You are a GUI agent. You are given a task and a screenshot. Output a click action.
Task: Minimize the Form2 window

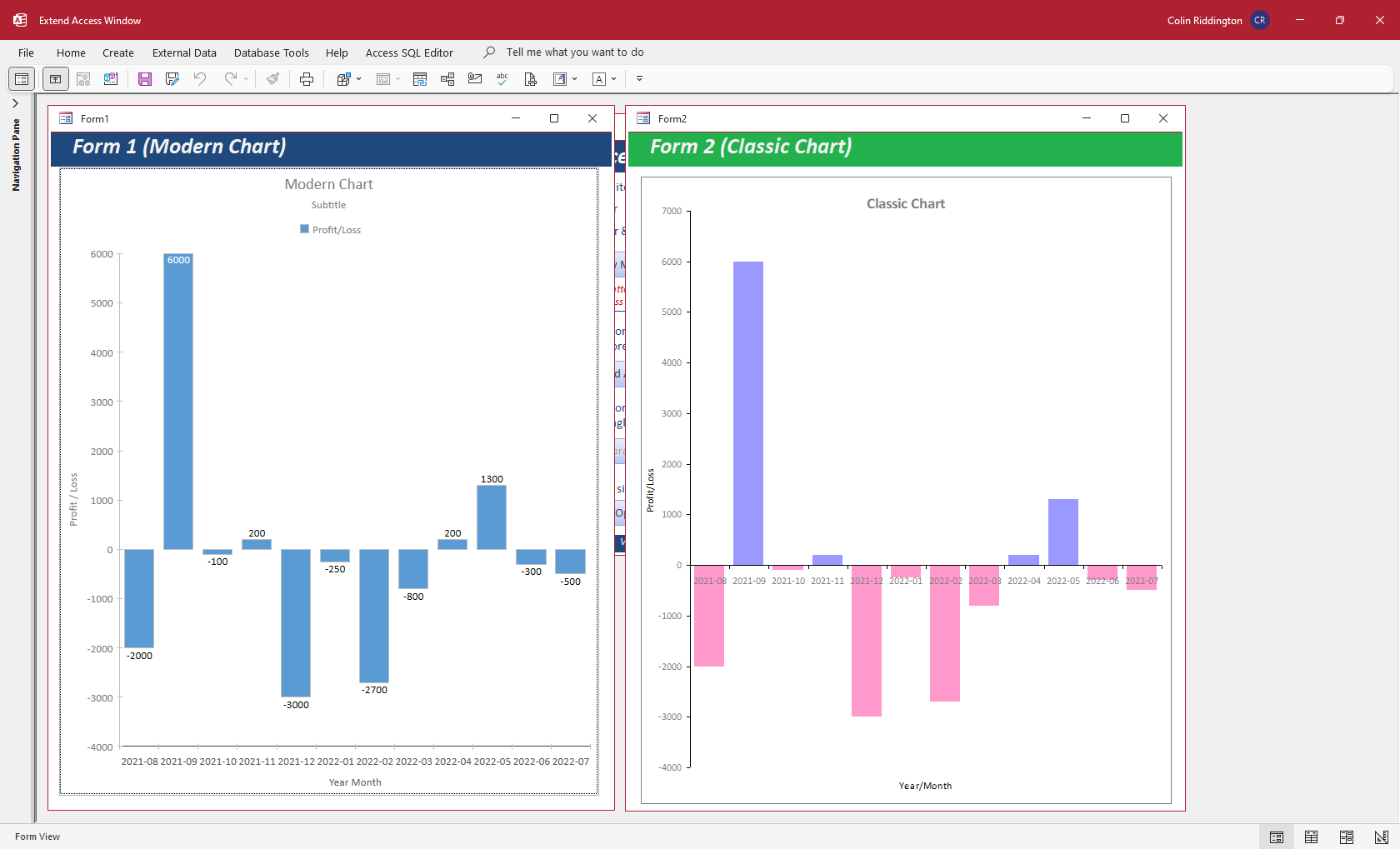(1087, 118)
